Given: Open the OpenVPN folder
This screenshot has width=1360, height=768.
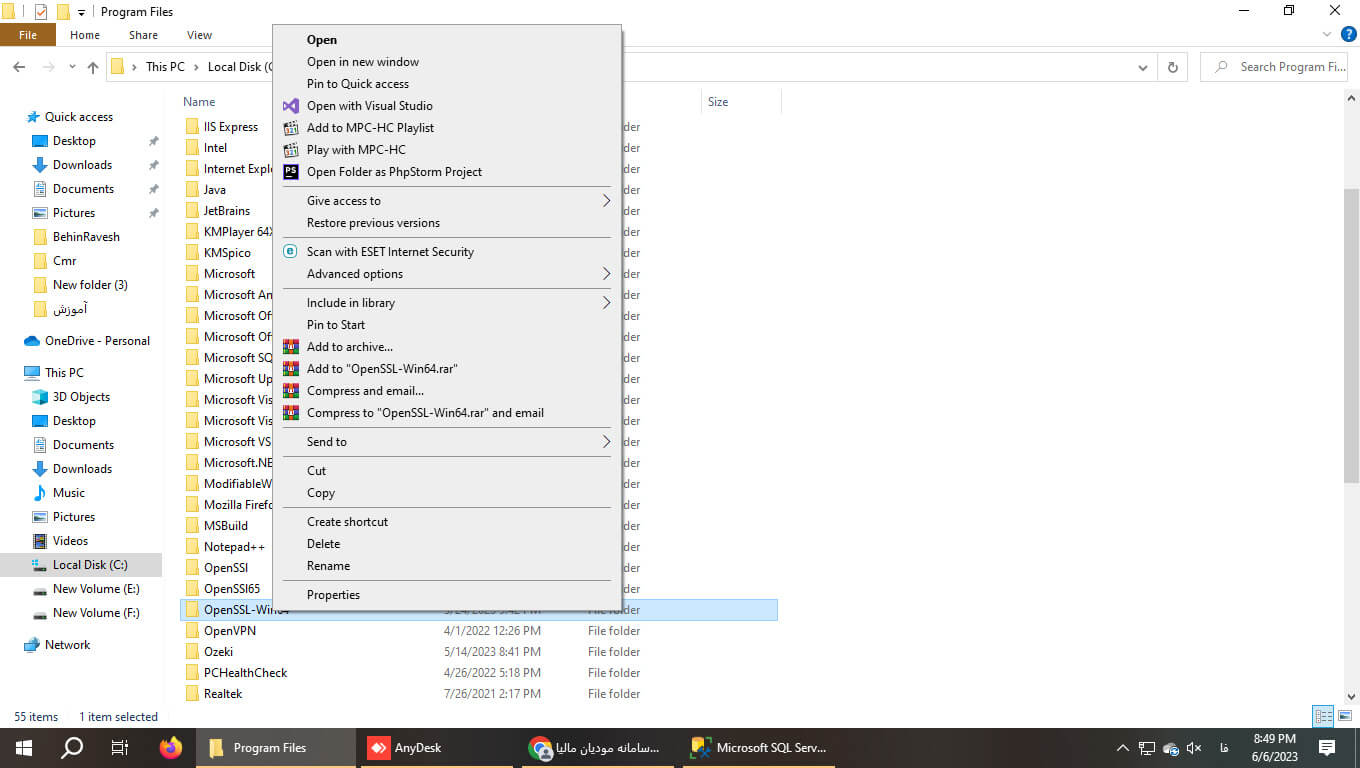Looking at the screenshot, I should (x=231, y=631).
